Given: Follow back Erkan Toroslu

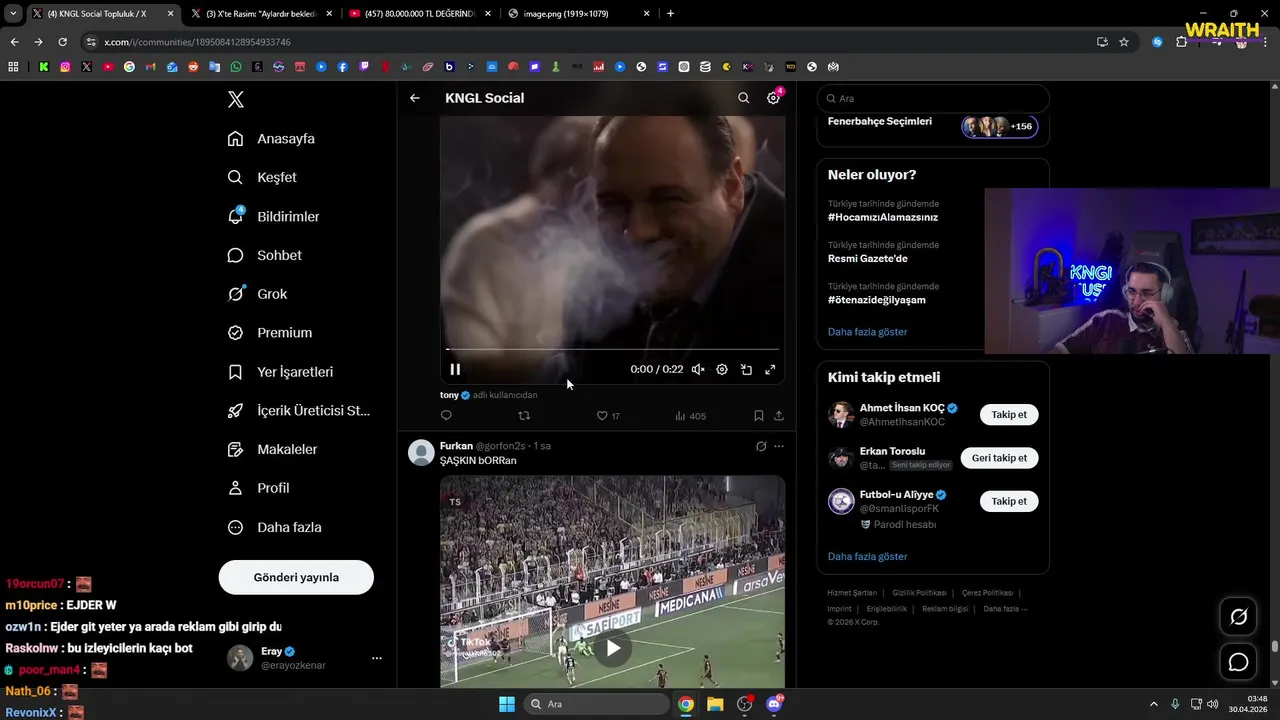Looking at the screenshot, I should point(999,458).
